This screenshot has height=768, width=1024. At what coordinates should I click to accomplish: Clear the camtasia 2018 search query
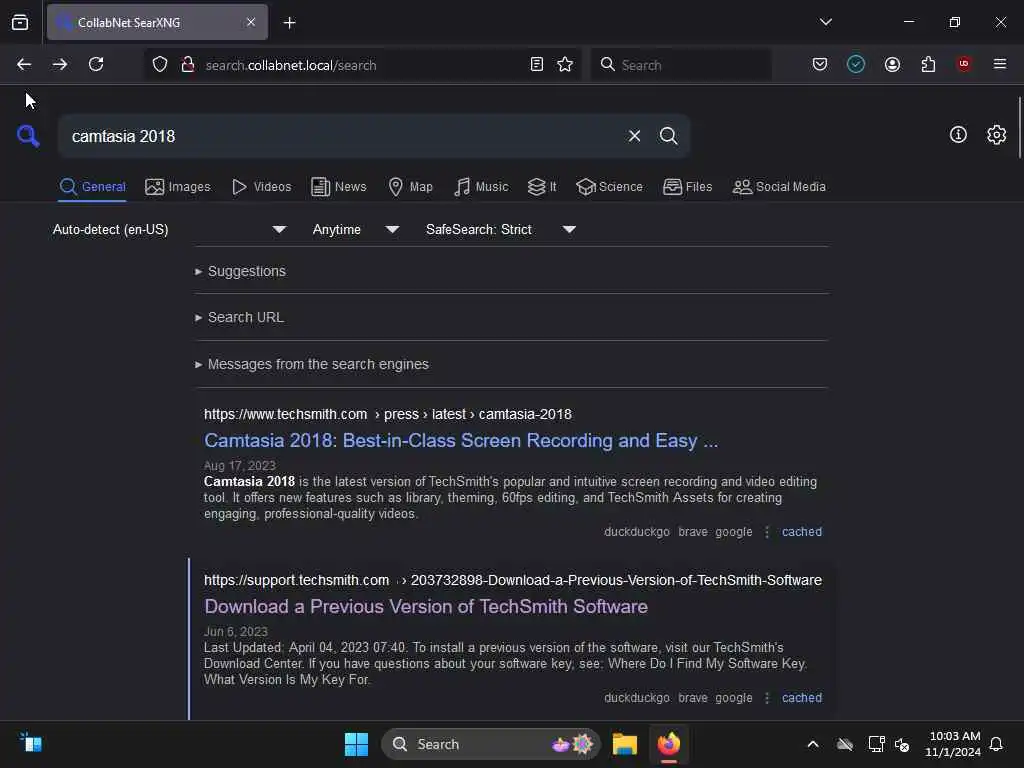coord(634,136)
